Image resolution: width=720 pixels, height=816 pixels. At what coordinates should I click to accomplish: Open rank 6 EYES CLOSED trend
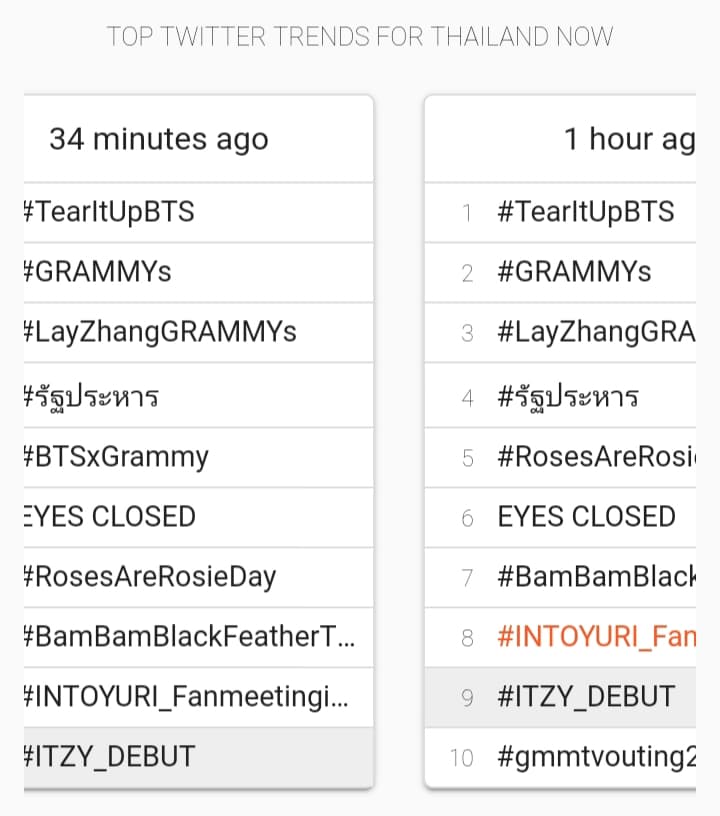pos(586,517)
